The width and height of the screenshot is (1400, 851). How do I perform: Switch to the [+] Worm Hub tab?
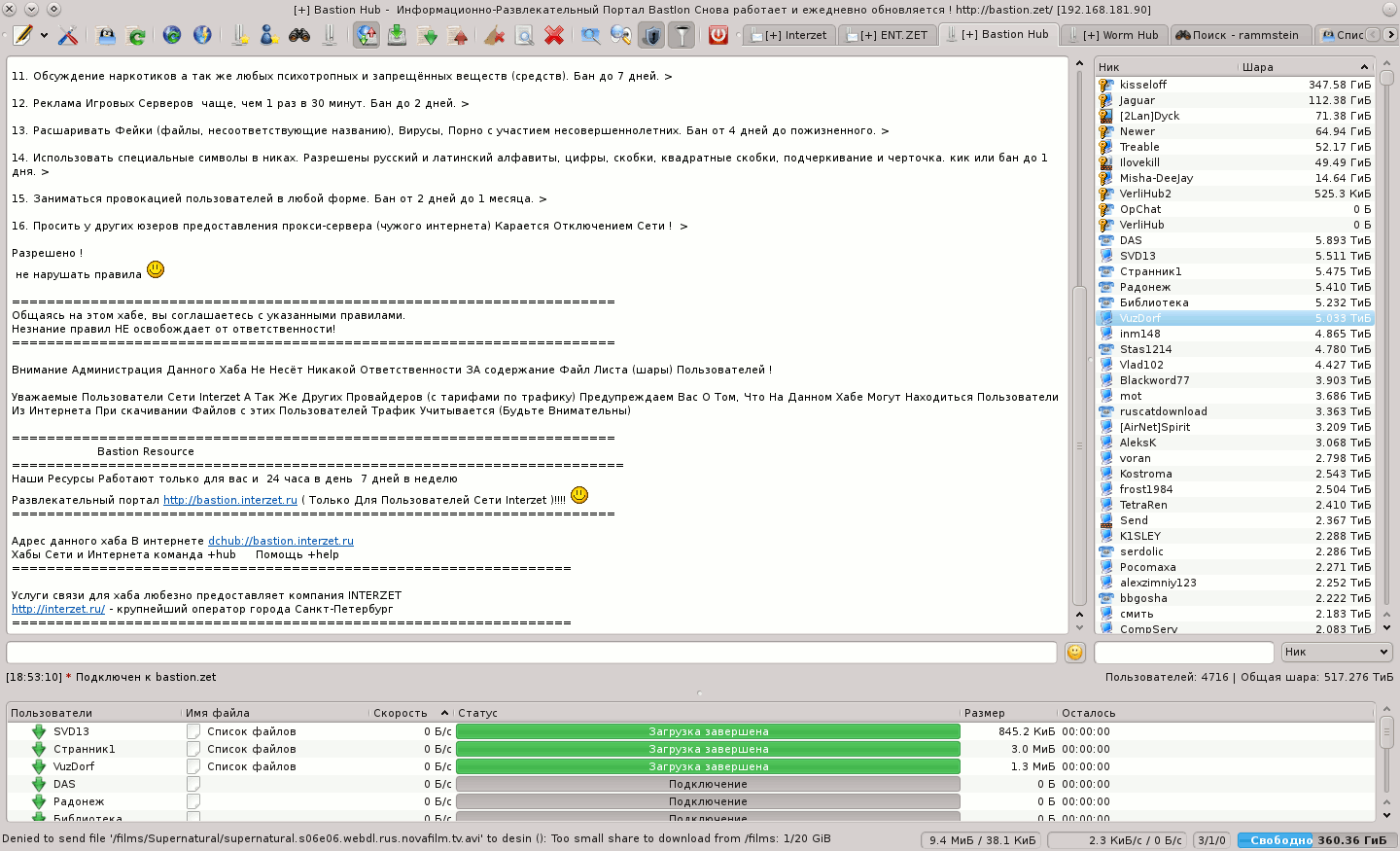(x=1113, y=35)
